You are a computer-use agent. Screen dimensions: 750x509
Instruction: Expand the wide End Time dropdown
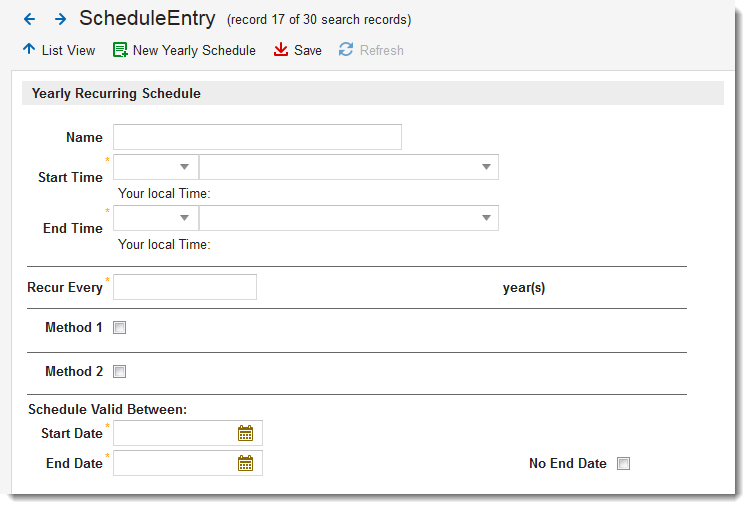[x=348, y=218]
